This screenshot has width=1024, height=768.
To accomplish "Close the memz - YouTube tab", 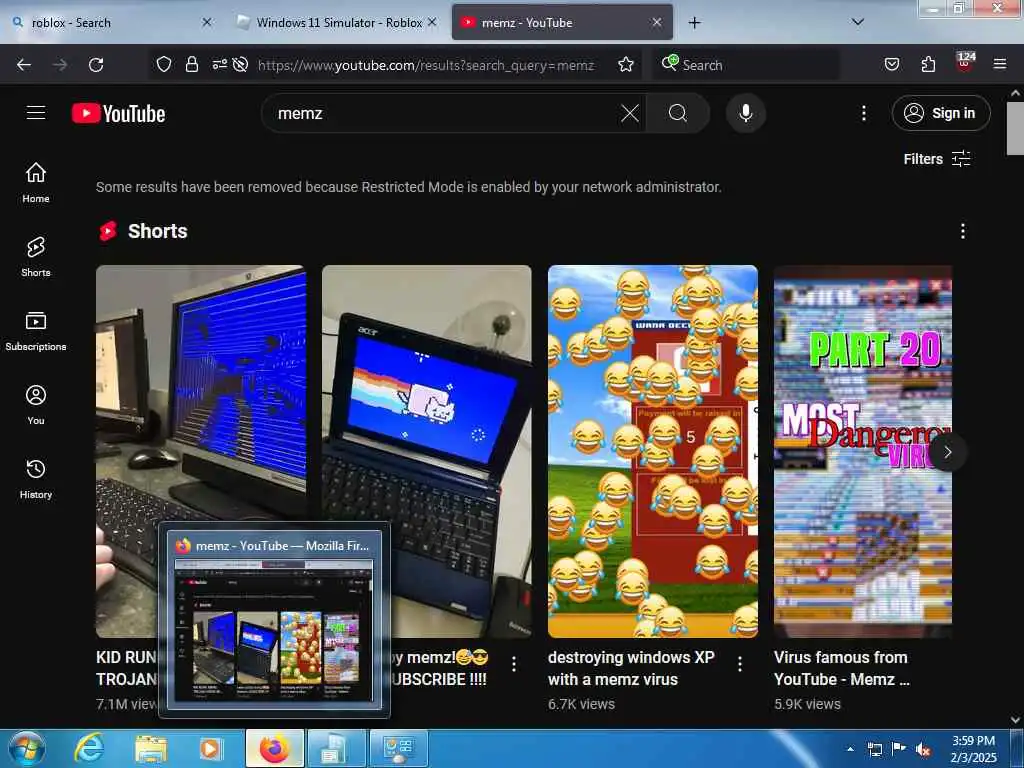I will coord(657,22).
